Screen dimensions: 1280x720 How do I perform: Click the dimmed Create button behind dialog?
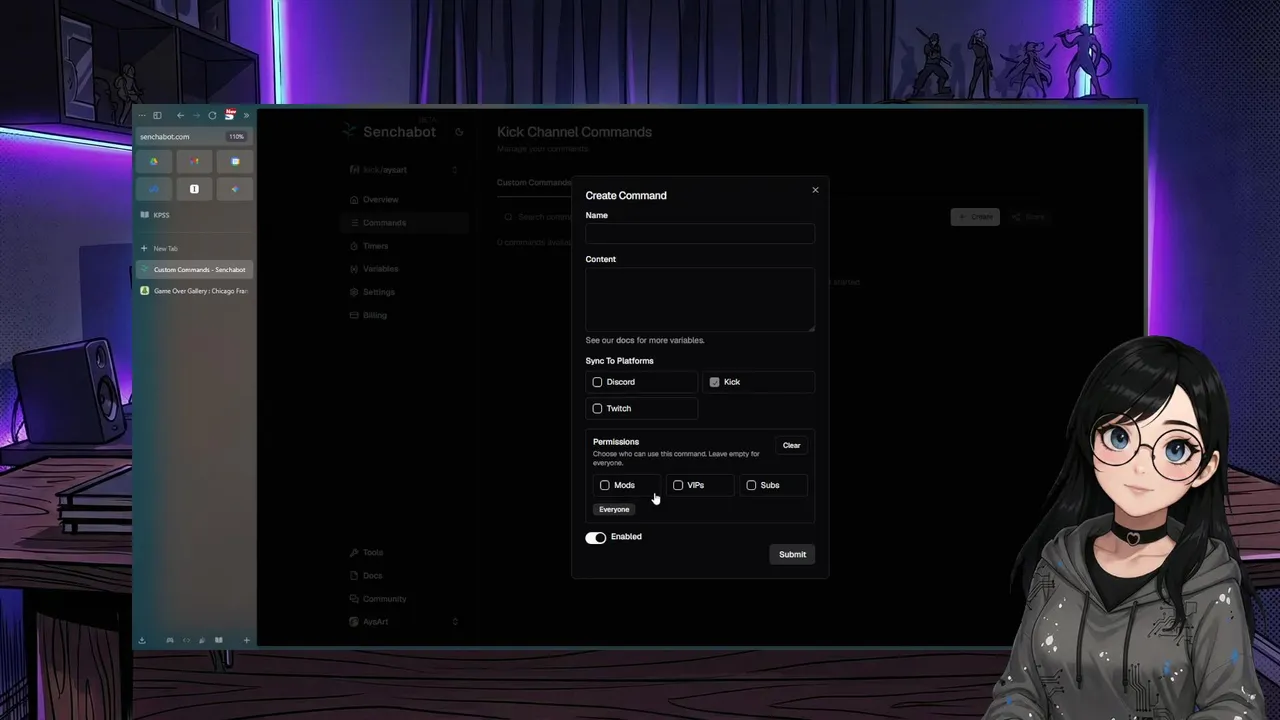point(975,217)
